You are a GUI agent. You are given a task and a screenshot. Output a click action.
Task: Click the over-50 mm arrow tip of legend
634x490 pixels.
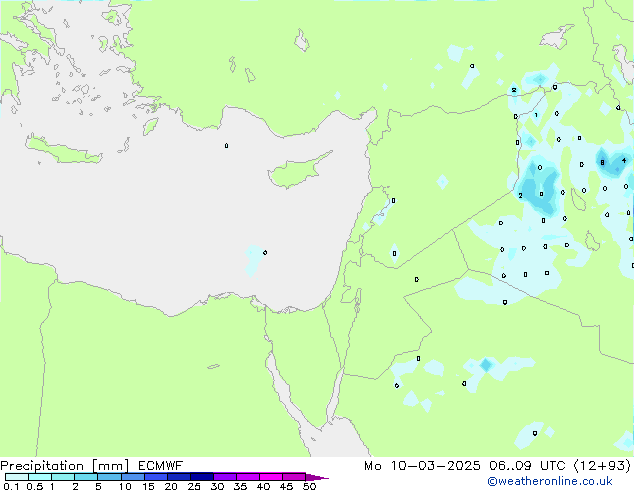[x=317, y=477]
